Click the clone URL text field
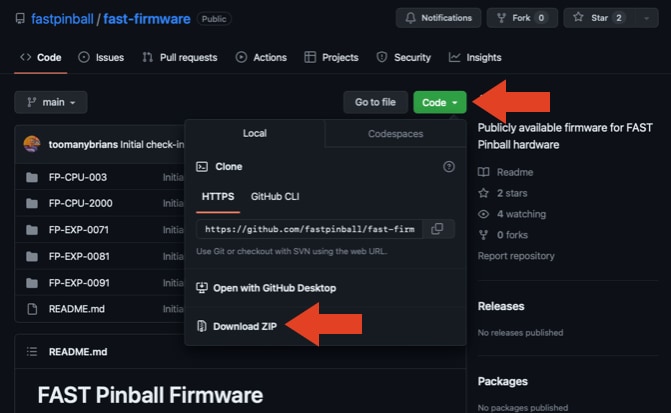 (x=309, y=229)
